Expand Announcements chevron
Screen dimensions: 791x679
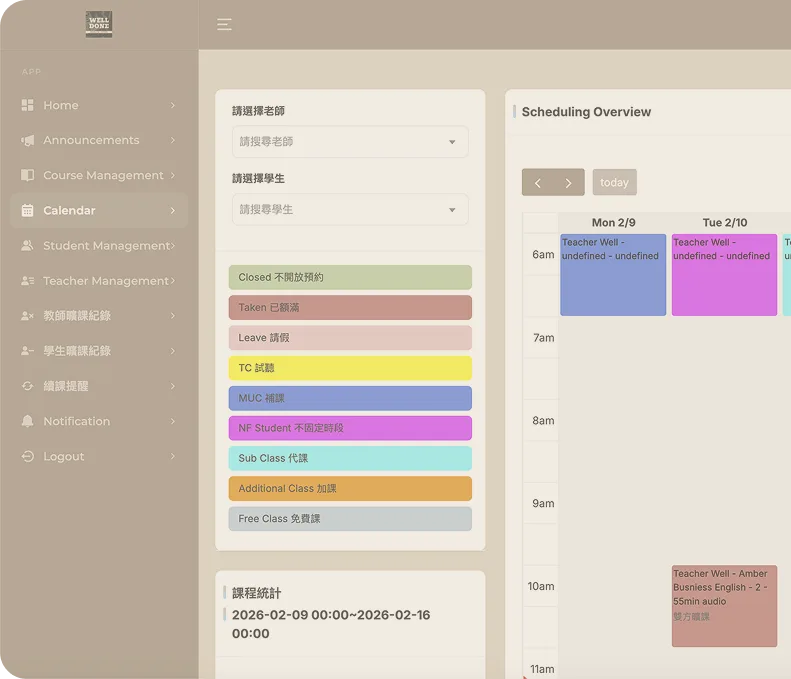point(173,140)
